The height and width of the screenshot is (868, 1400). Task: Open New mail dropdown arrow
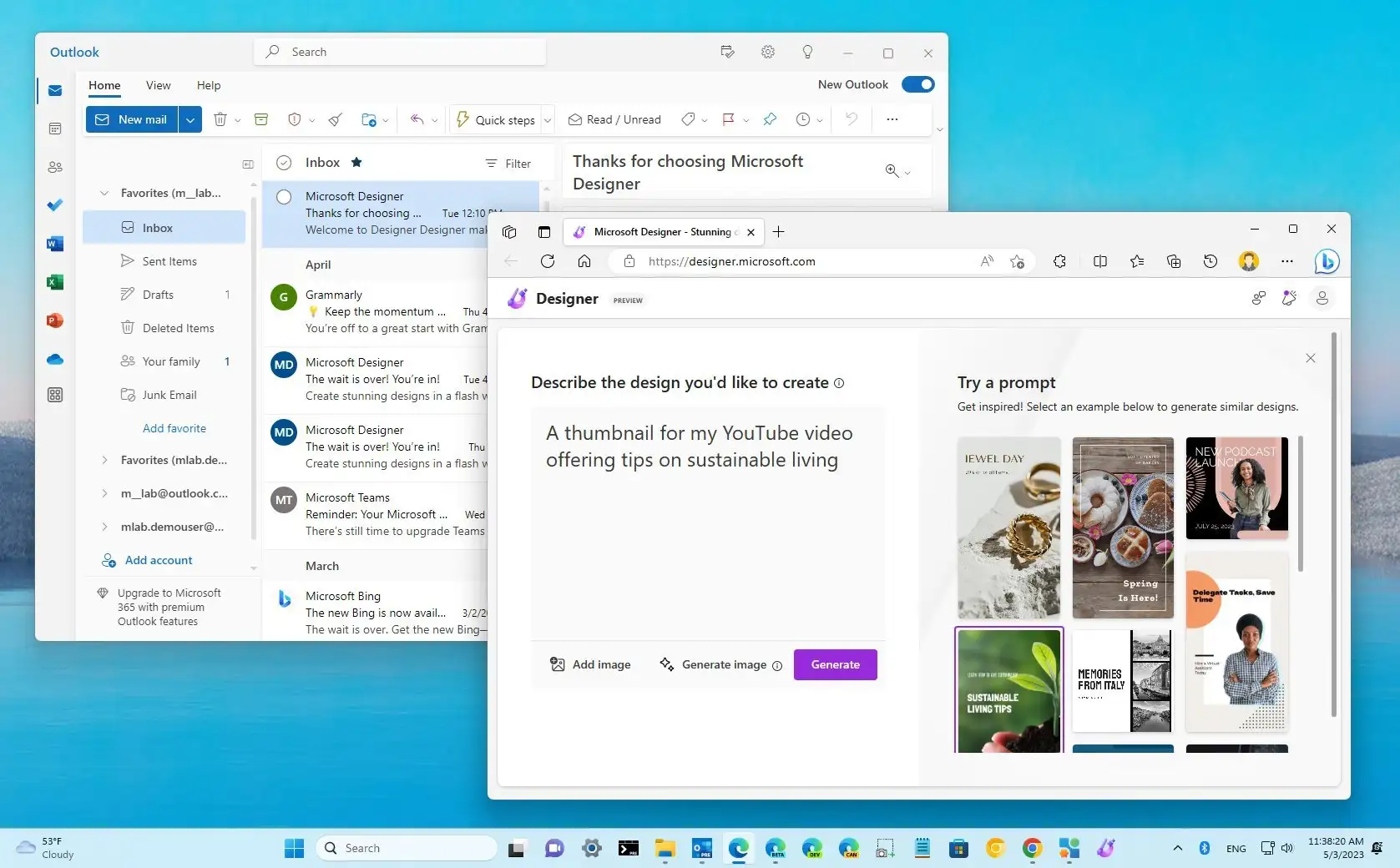pyautogui.click(x=190, y=119)
